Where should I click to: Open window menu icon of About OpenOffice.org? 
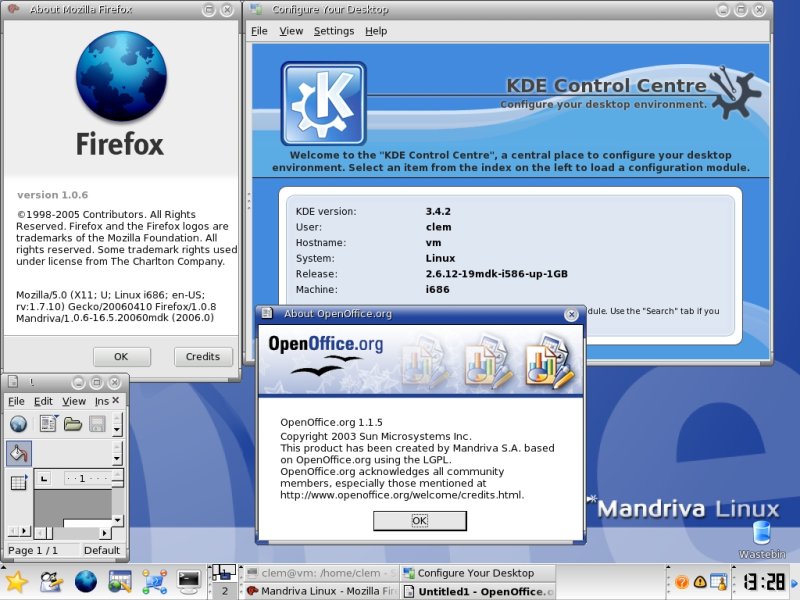click(267, 313)
